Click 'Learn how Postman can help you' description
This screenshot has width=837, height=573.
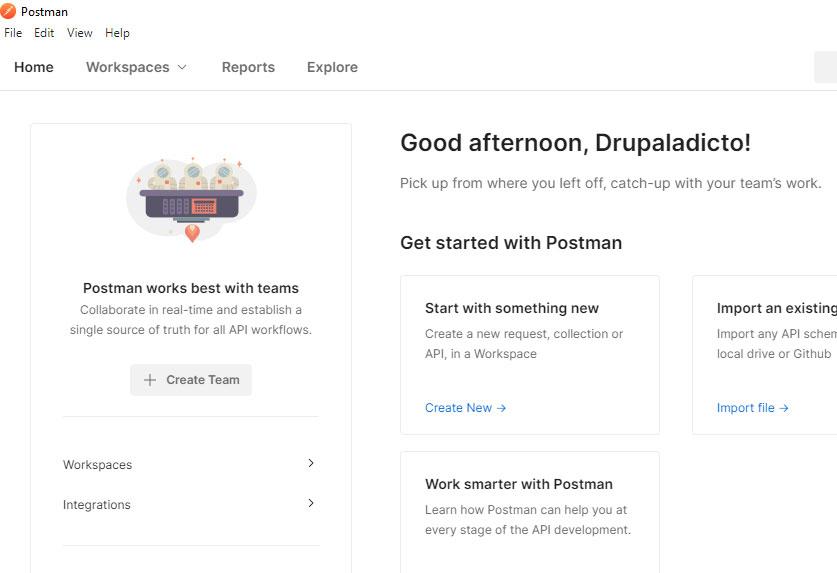528,520
